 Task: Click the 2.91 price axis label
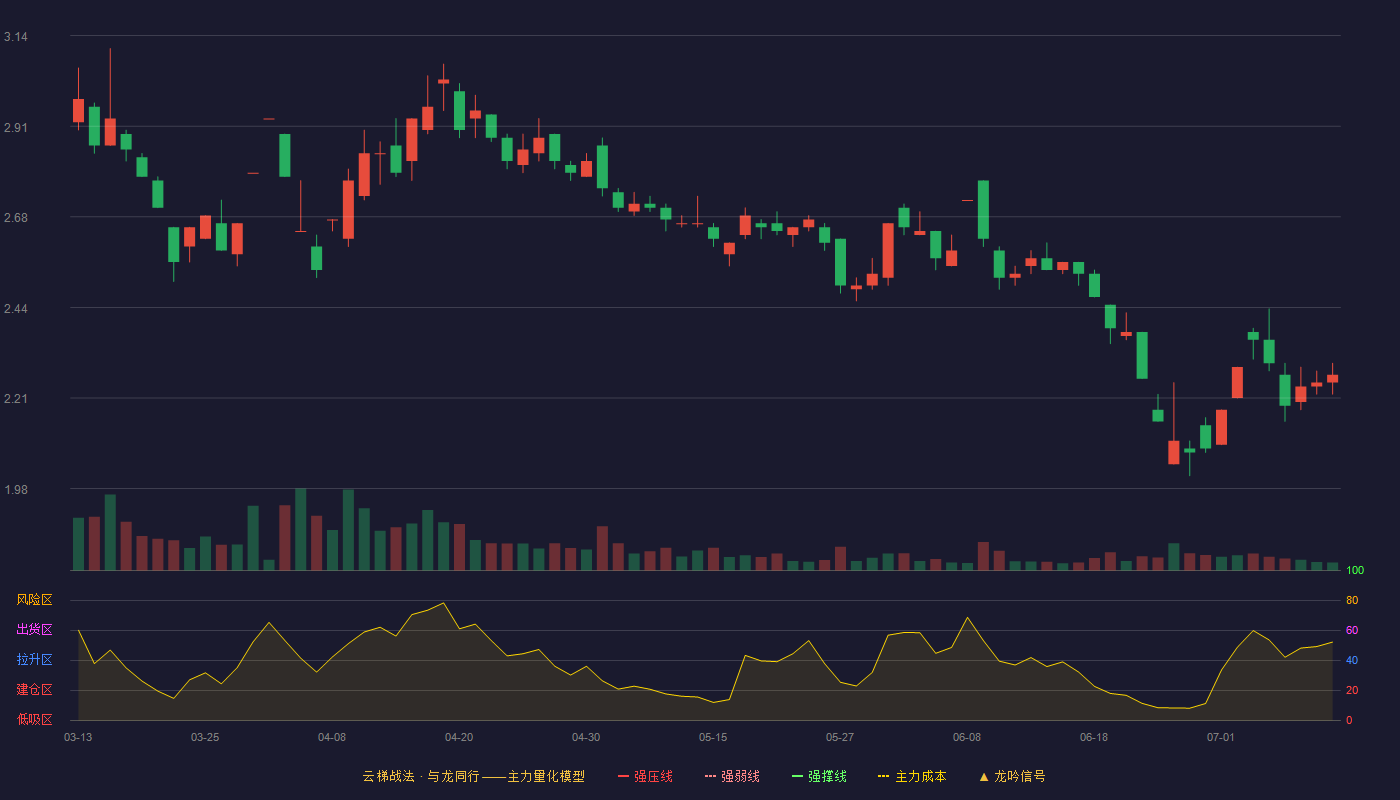click(x=16, y=128)
